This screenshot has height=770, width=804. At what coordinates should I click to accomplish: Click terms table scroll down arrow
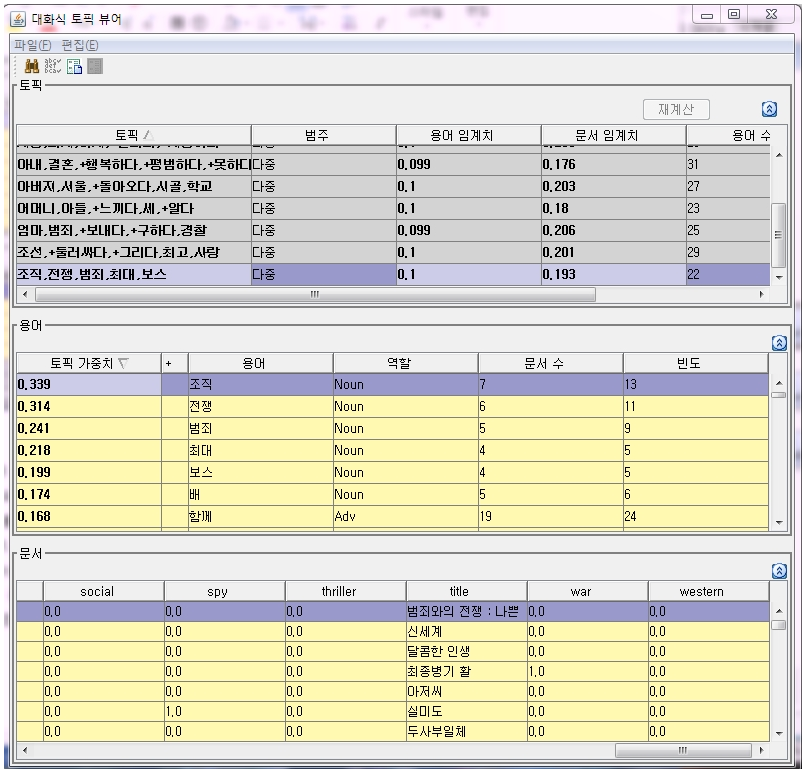point(779,522)
